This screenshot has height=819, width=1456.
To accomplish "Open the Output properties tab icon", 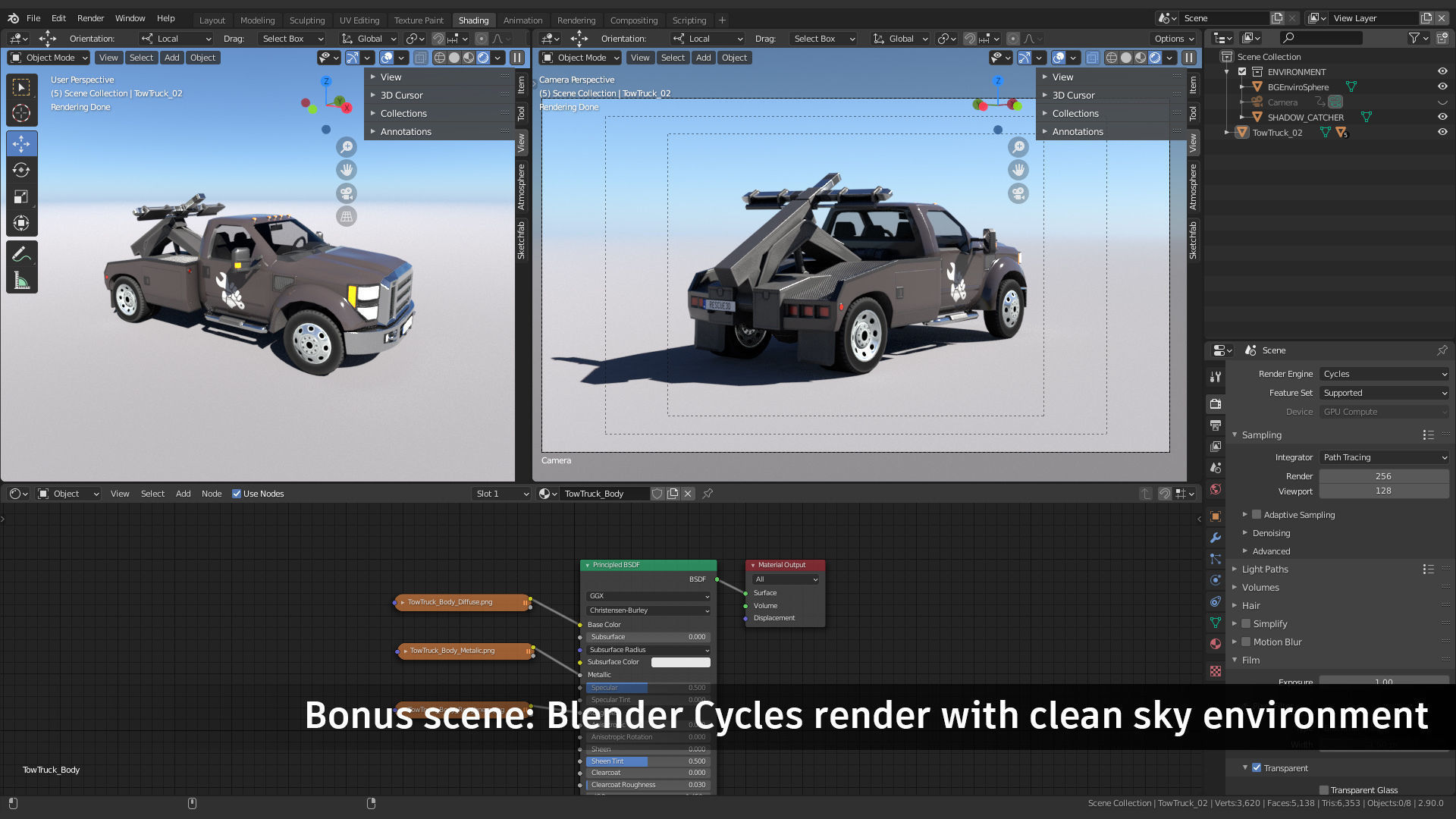I will (1216, 425).
